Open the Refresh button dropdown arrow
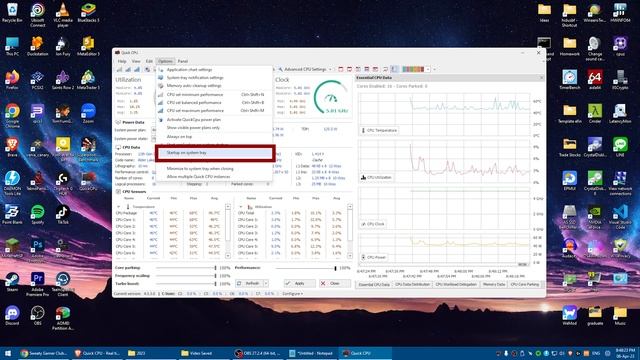Image resolution: width=640 pixels, height=360 pixels. [266, 283]
